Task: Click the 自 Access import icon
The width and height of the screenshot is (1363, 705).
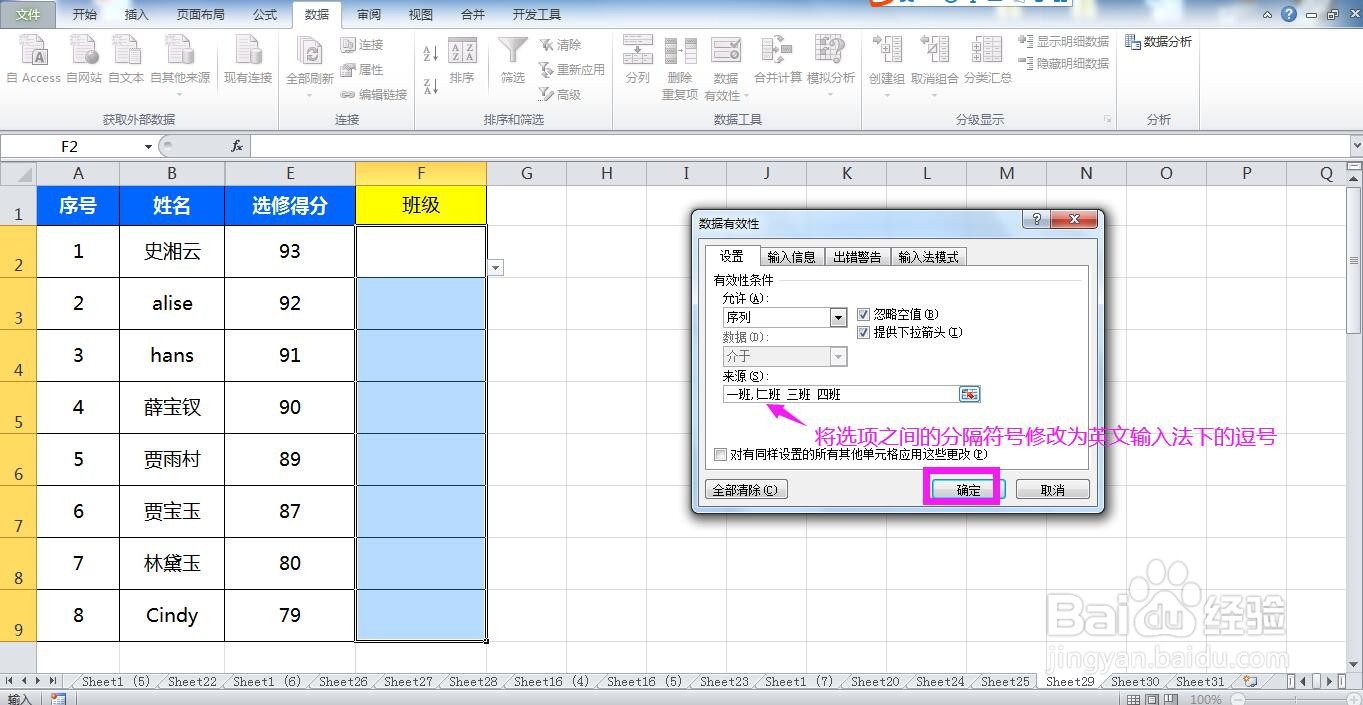Action: 34,60
